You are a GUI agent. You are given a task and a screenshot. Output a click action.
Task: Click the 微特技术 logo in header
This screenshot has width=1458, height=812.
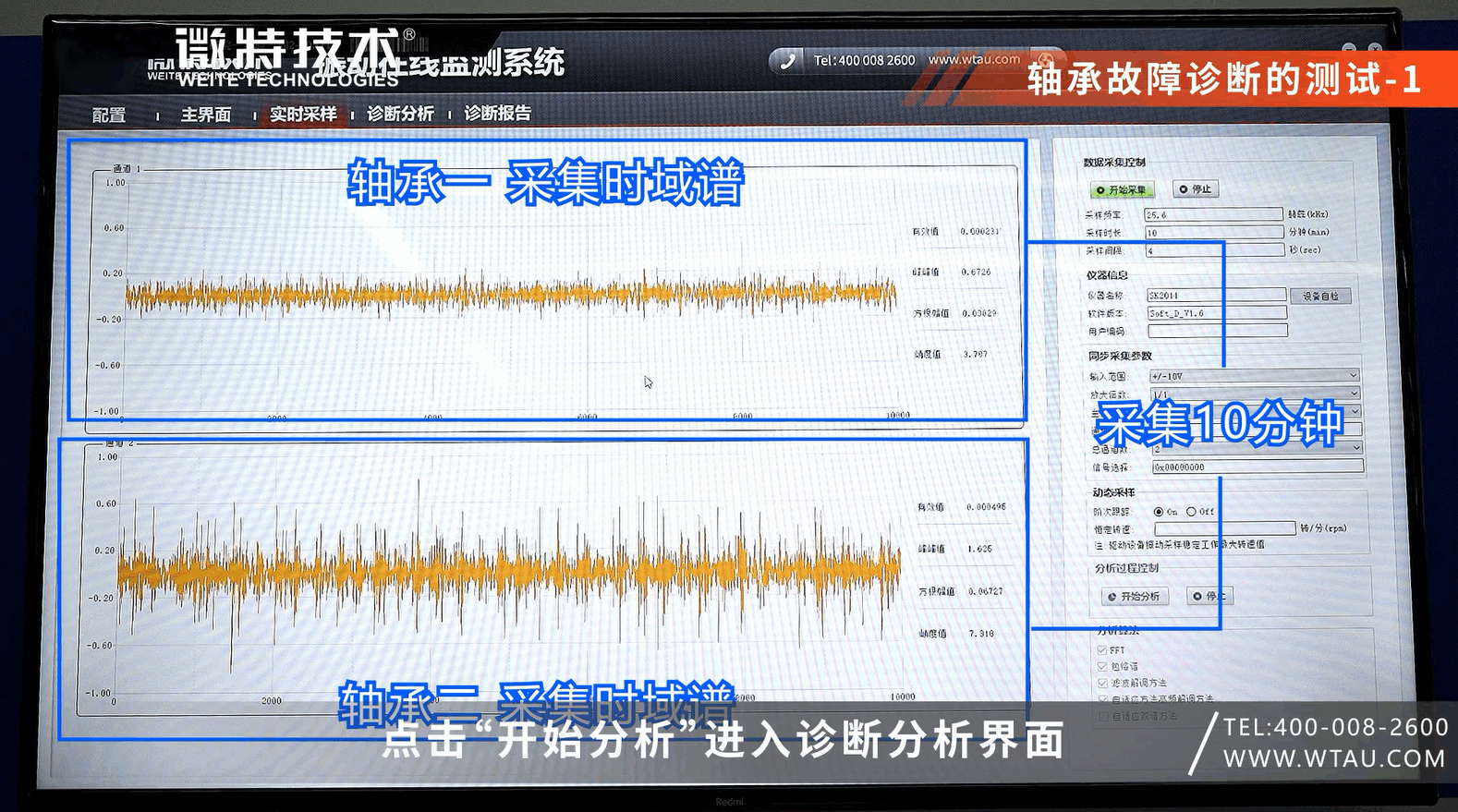coord(286,57)
